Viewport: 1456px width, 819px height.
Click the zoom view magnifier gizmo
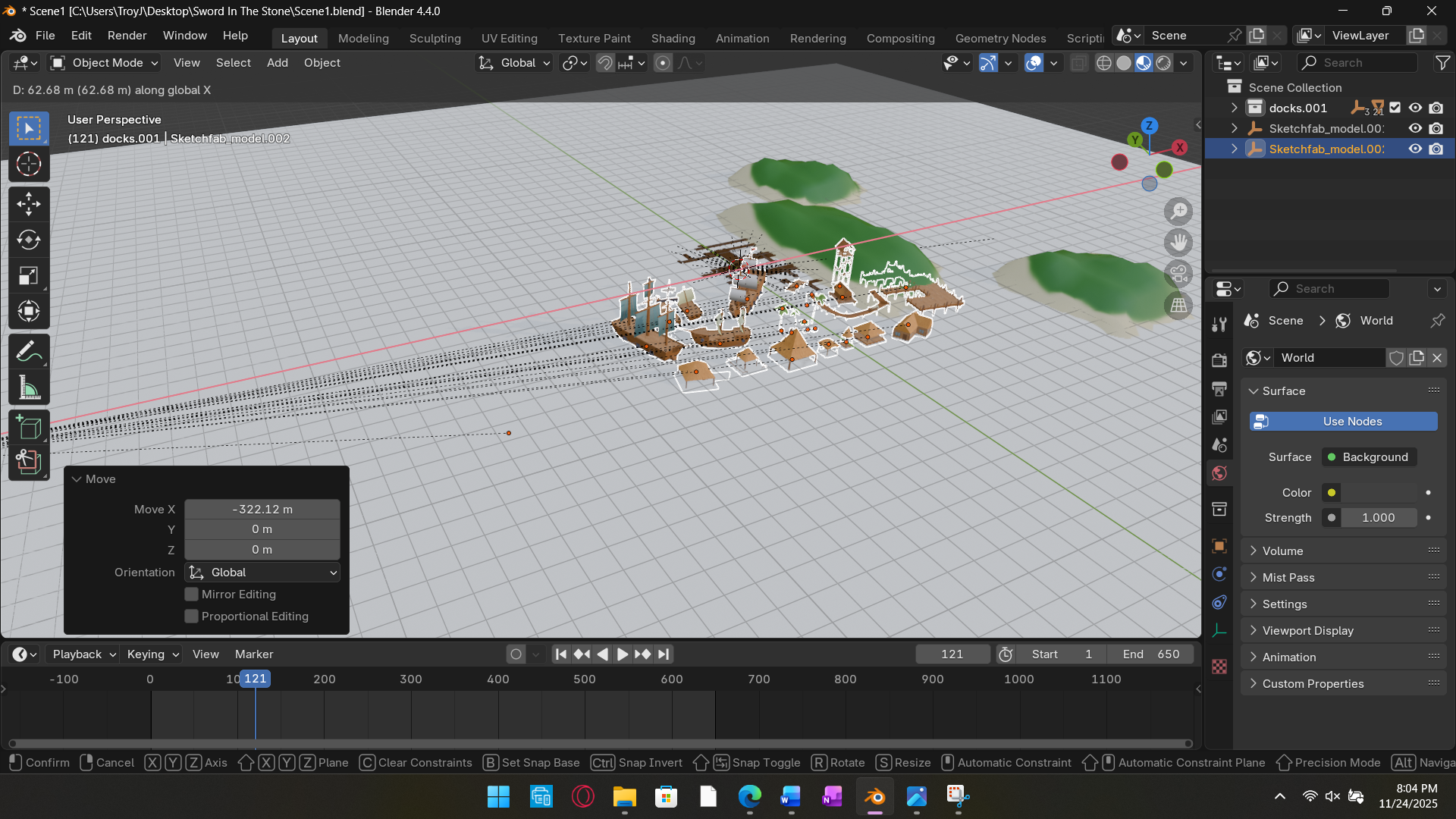pyautogui.click(x=1178, y=212)
